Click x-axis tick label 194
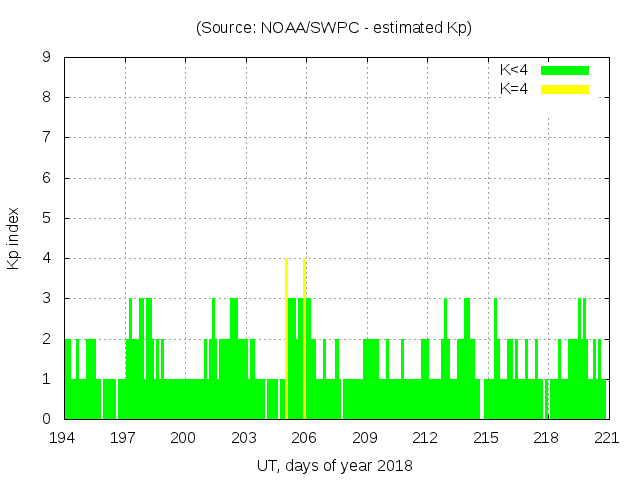This screenshot has width=640, height=480. pos(63,437)
